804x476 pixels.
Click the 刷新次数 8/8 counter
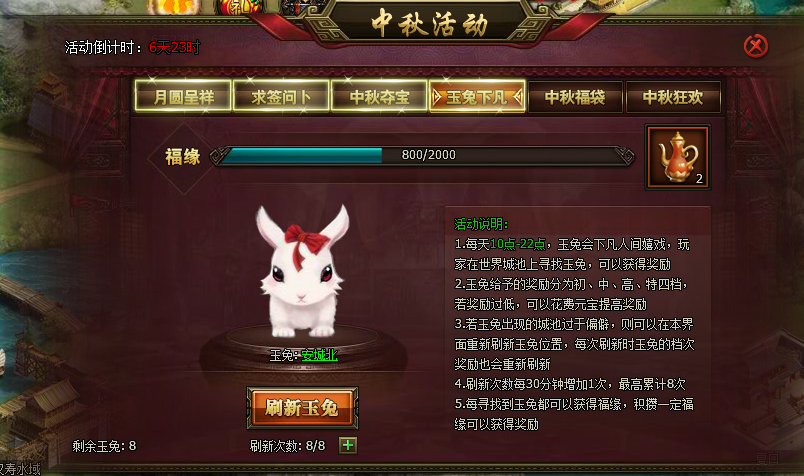click(287, 446)
